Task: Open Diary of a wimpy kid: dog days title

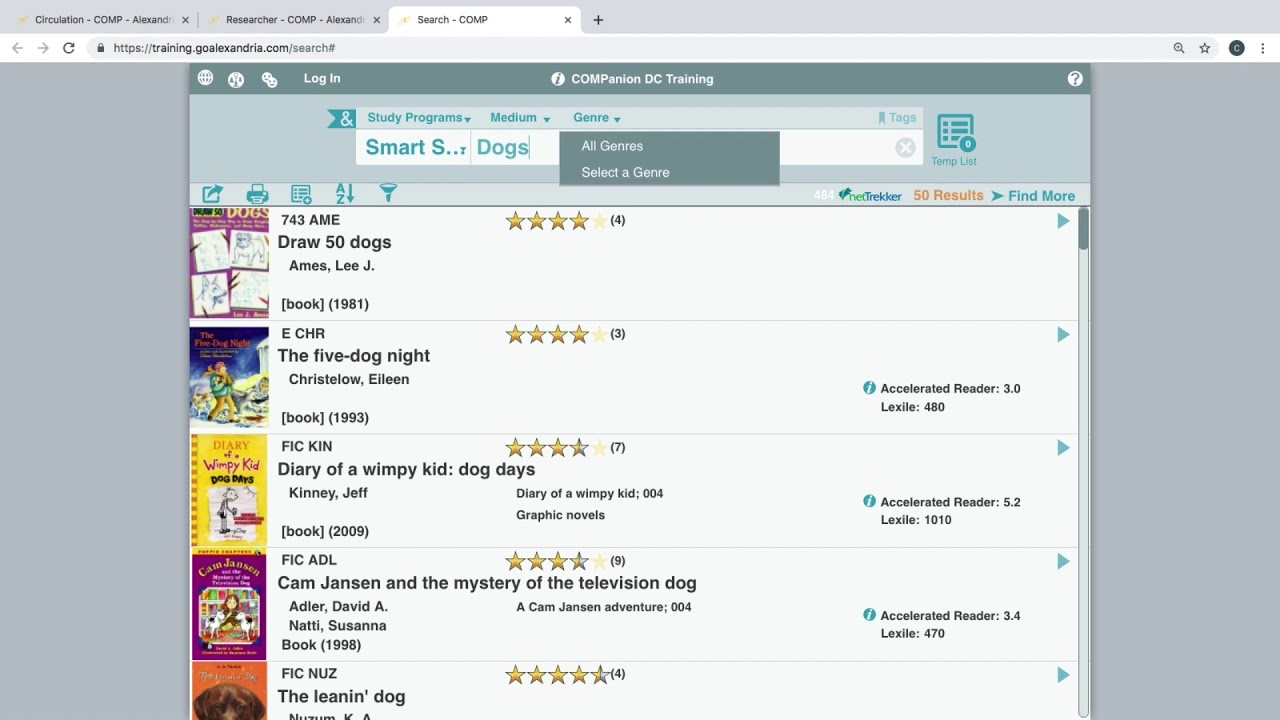Action: (x=406, y=469)
